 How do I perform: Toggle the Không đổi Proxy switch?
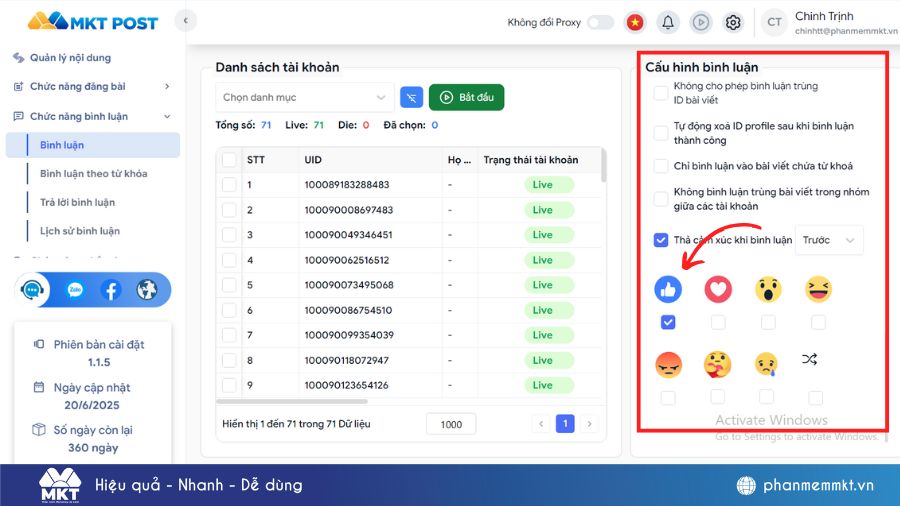click(x=601, y=22)
